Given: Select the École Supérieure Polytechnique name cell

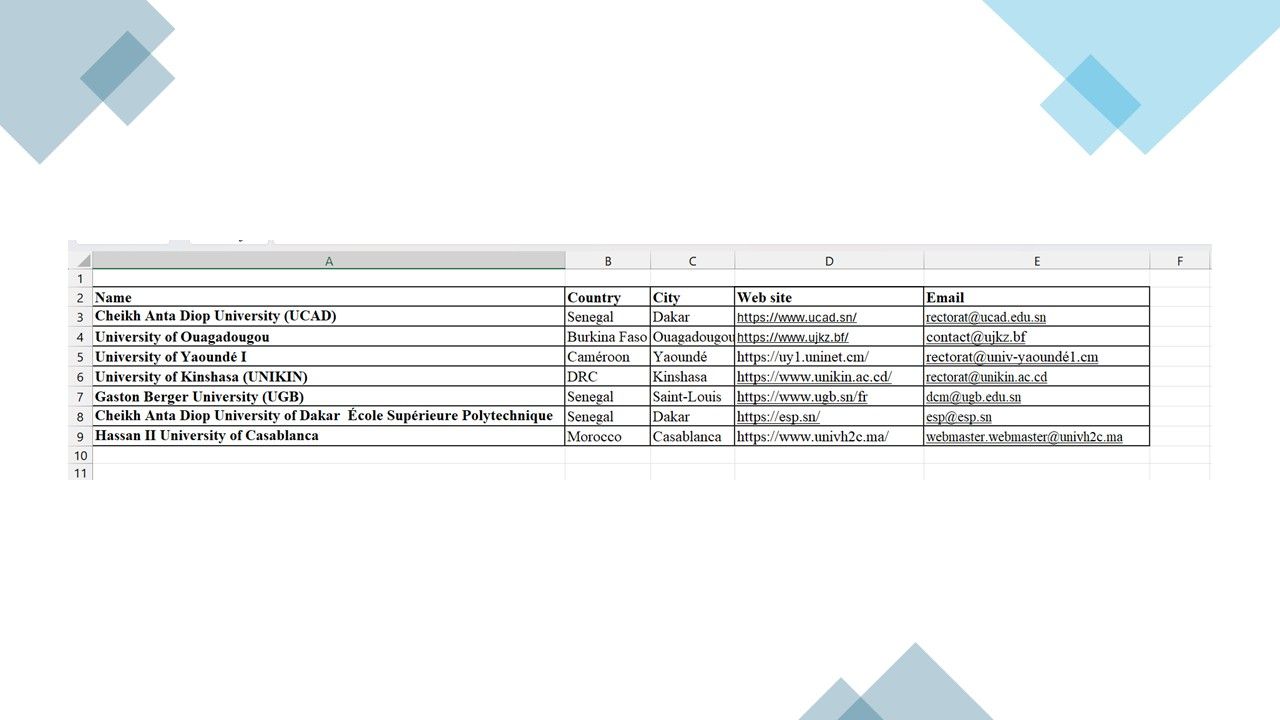Looking at the screenshot, I should click(329, 416).
